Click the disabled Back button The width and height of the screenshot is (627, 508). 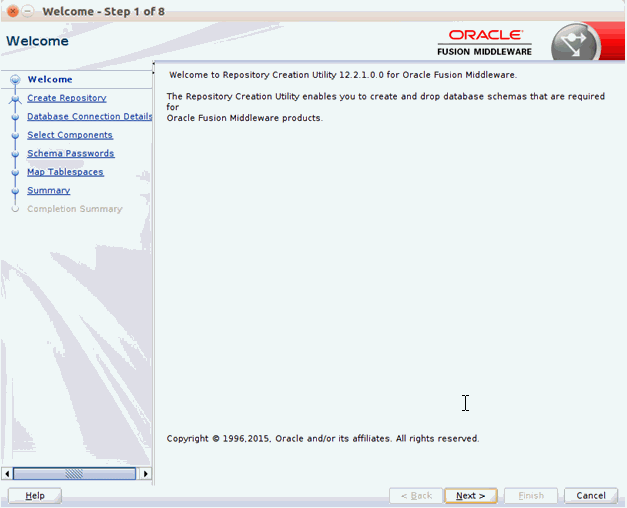pyautogui.click(x=416, y=496)
